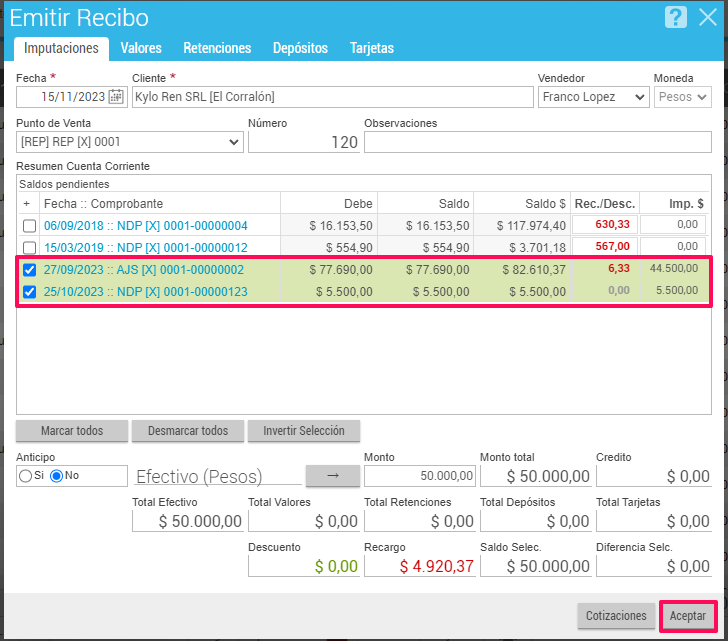Screen dimensions: 728x641
Task: Click the Efectivo (Pesos) field
Action: point(218,476)
